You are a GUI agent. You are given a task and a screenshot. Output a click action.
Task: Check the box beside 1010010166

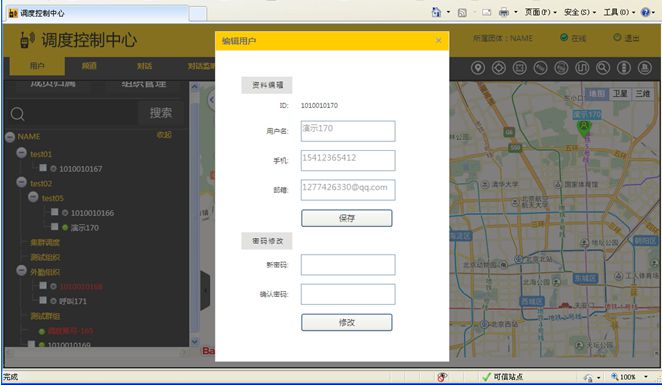click(x=54, y=212)
